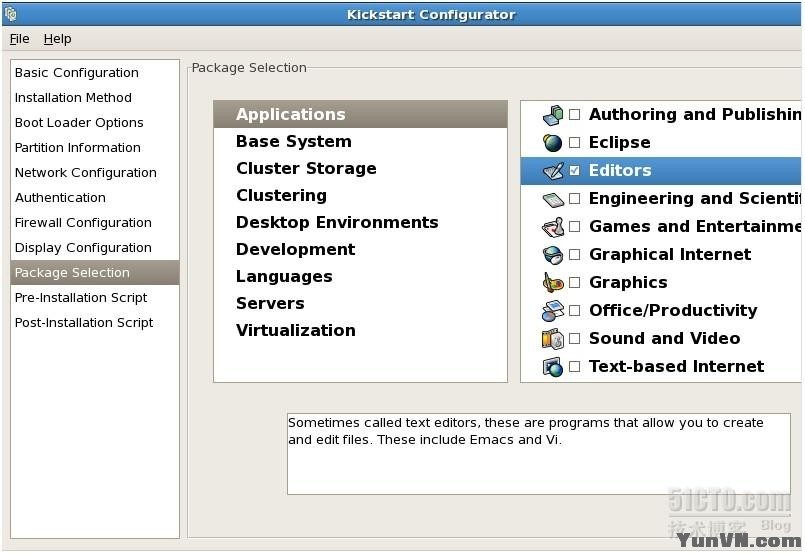Tick the Text-based Internet checkbox
The height and width of the screenshot is (553, 805).
pos(575,367)
